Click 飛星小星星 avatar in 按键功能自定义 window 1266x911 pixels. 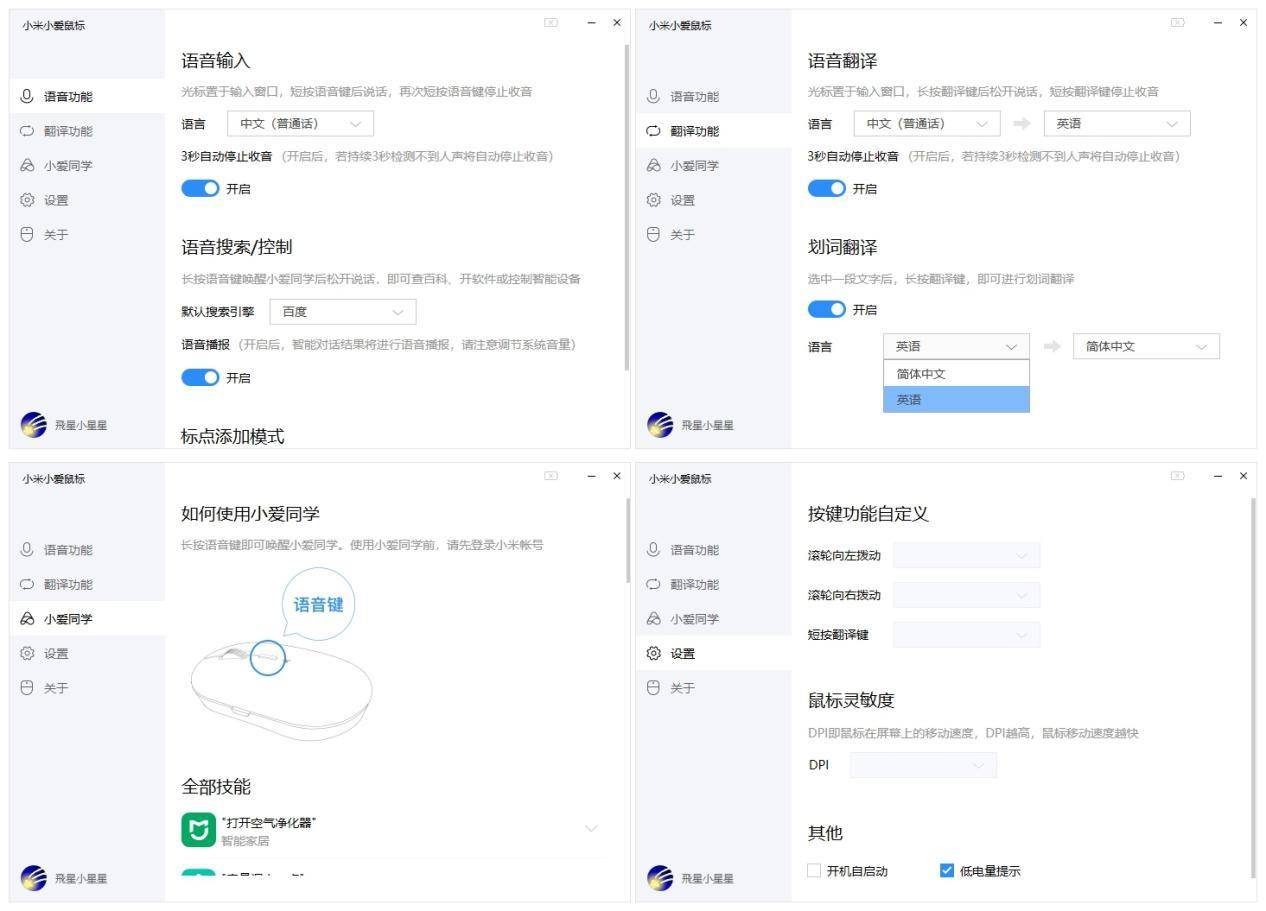click(660, 878)
